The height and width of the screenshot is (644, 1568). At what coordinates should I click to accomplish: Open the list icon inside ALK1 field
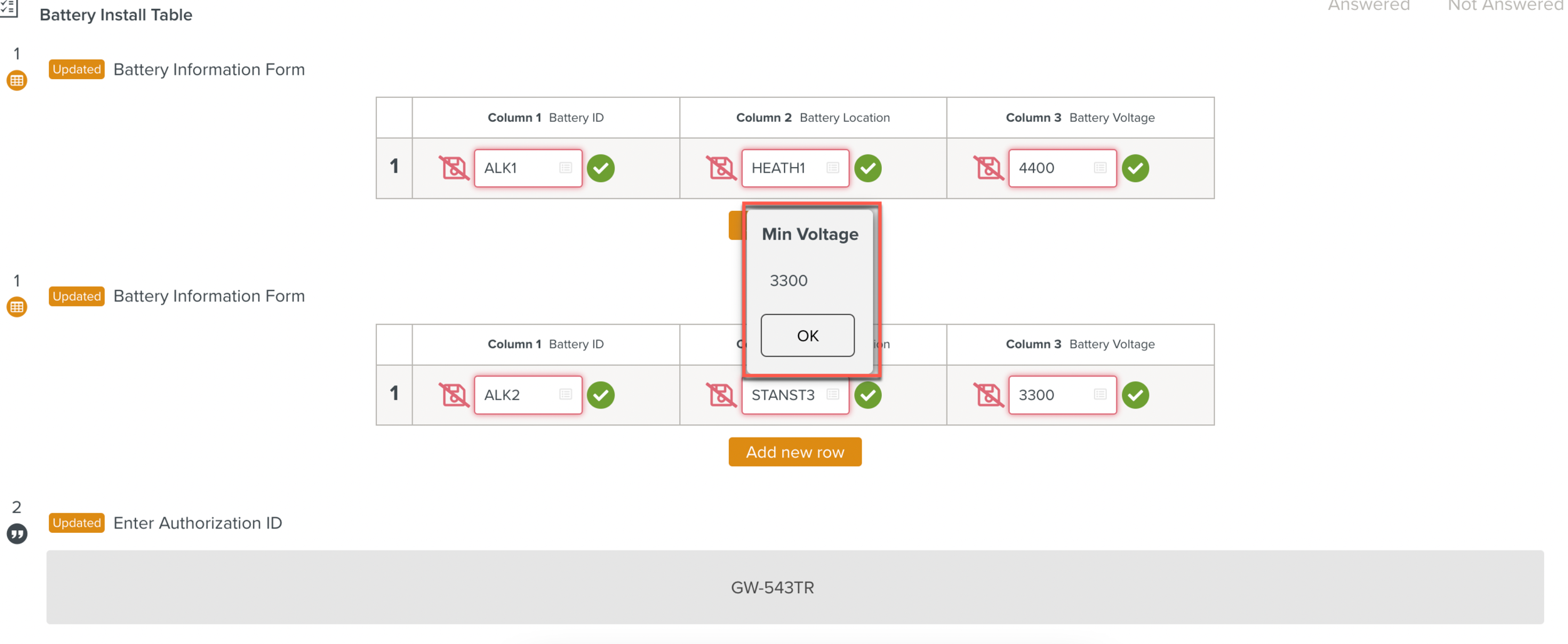click(x=566, y=168)
